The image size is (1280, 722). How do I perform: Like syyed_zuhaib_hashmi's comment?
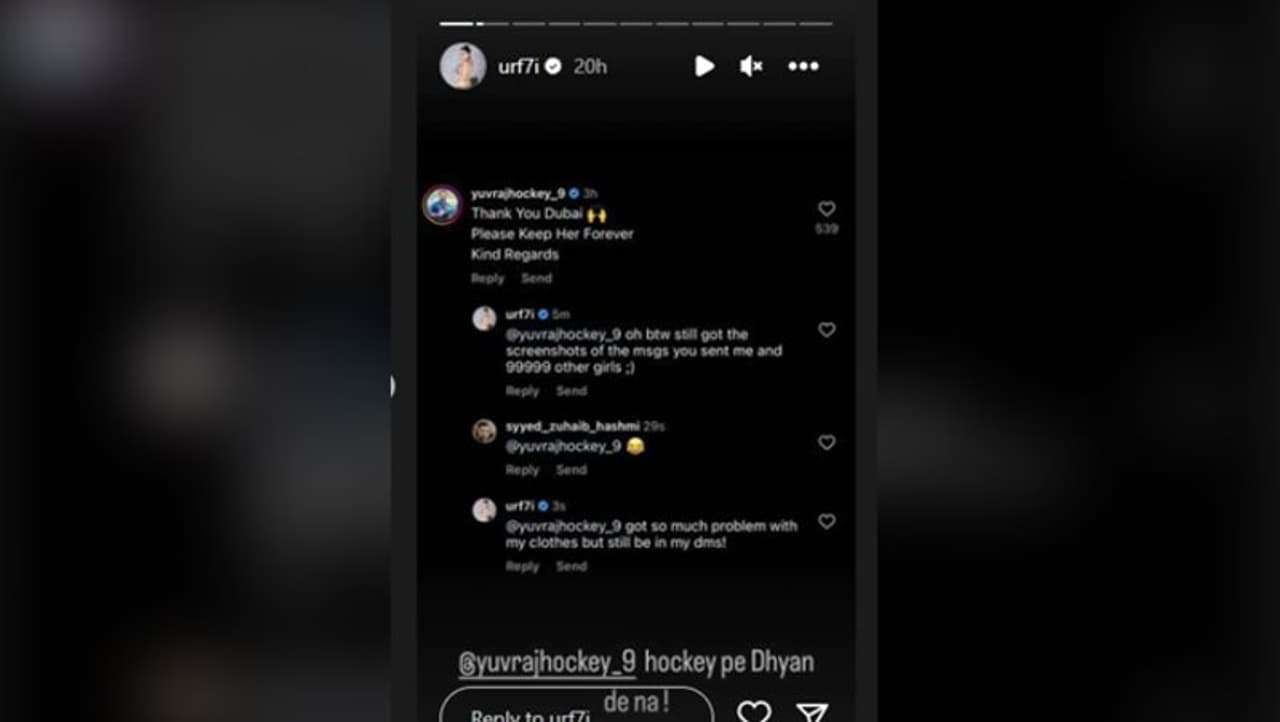pos(826,442)
